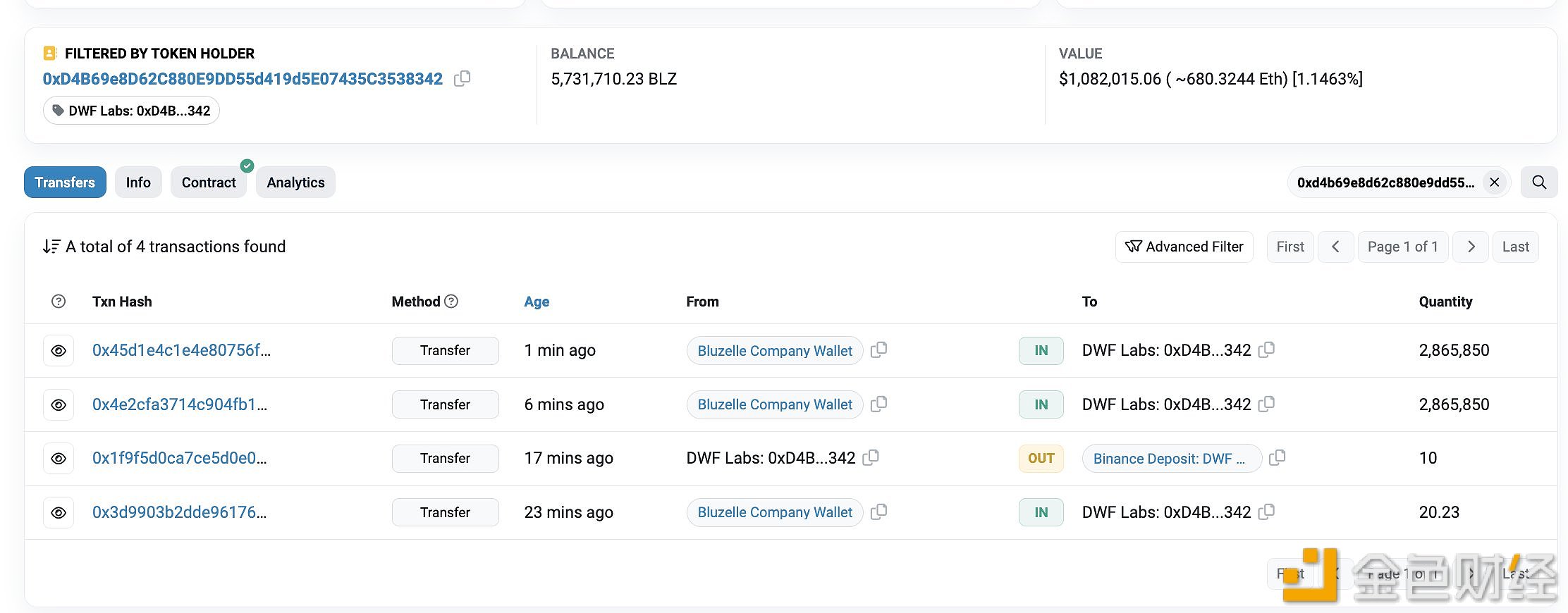Preview transaction 0x45d1e4c1e4e80756f with eye icon
The height and width of the screenshot is (613, 1568).
tap(59, 351)
